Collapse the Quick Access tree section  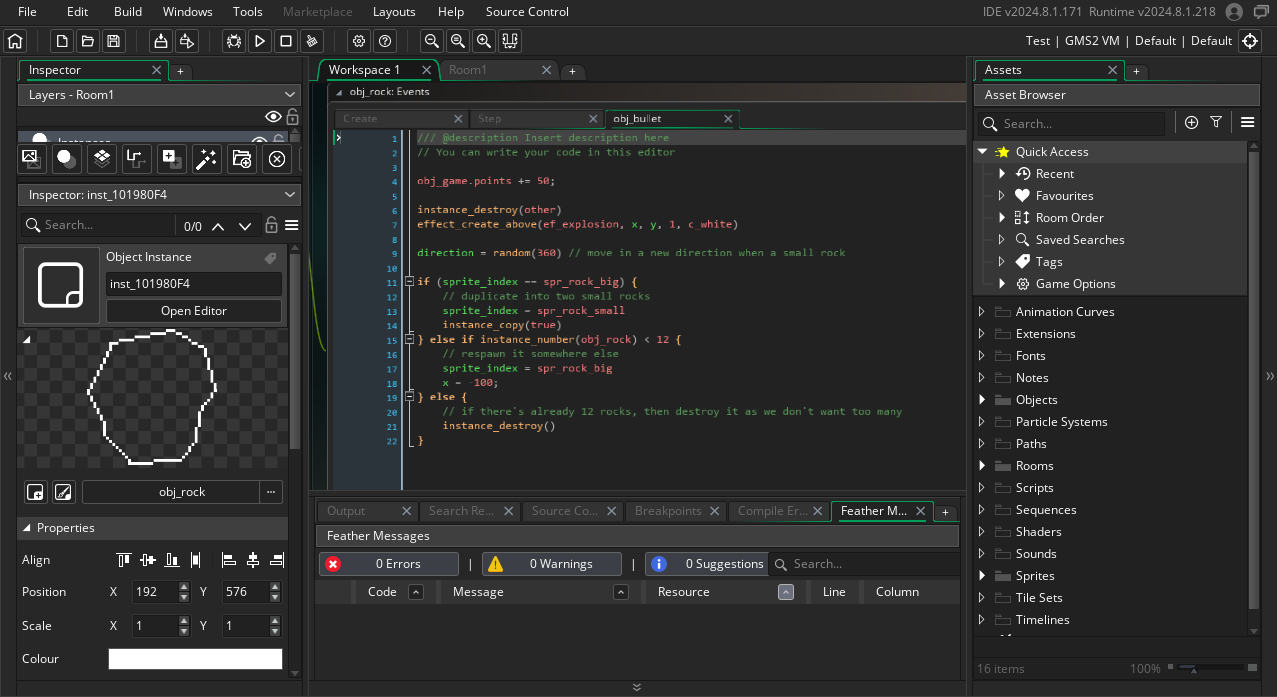coord(983,152)
